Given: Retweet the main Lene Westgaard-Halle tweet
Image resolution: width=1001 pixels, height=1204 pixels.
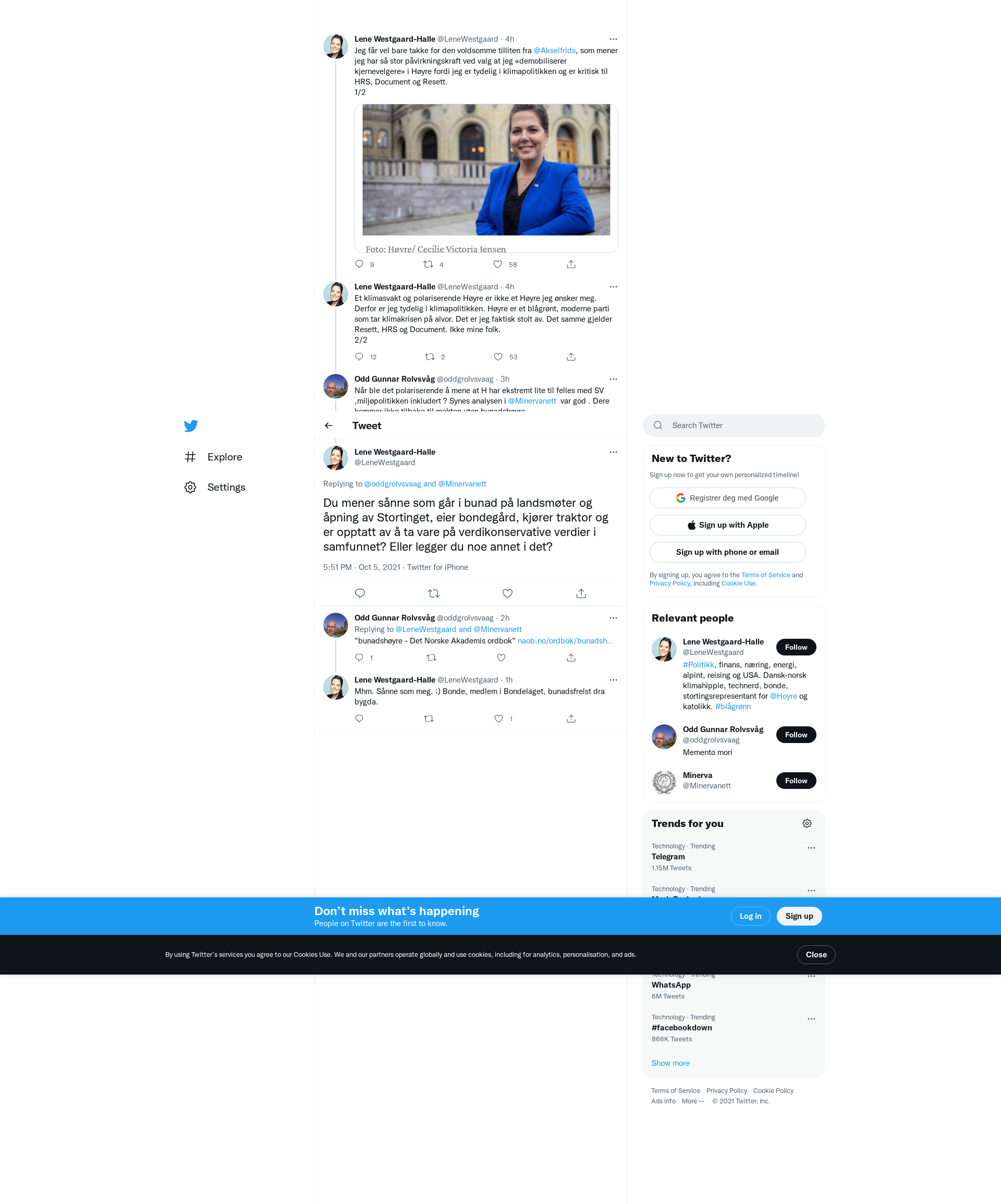Looking at the screenshot, I should [433, 593].
